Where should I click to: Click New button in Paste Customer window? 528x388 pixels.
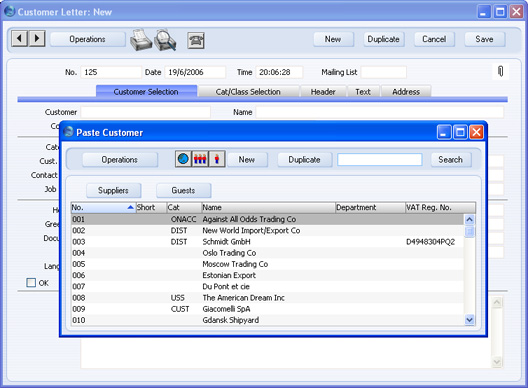pos(247,160)
